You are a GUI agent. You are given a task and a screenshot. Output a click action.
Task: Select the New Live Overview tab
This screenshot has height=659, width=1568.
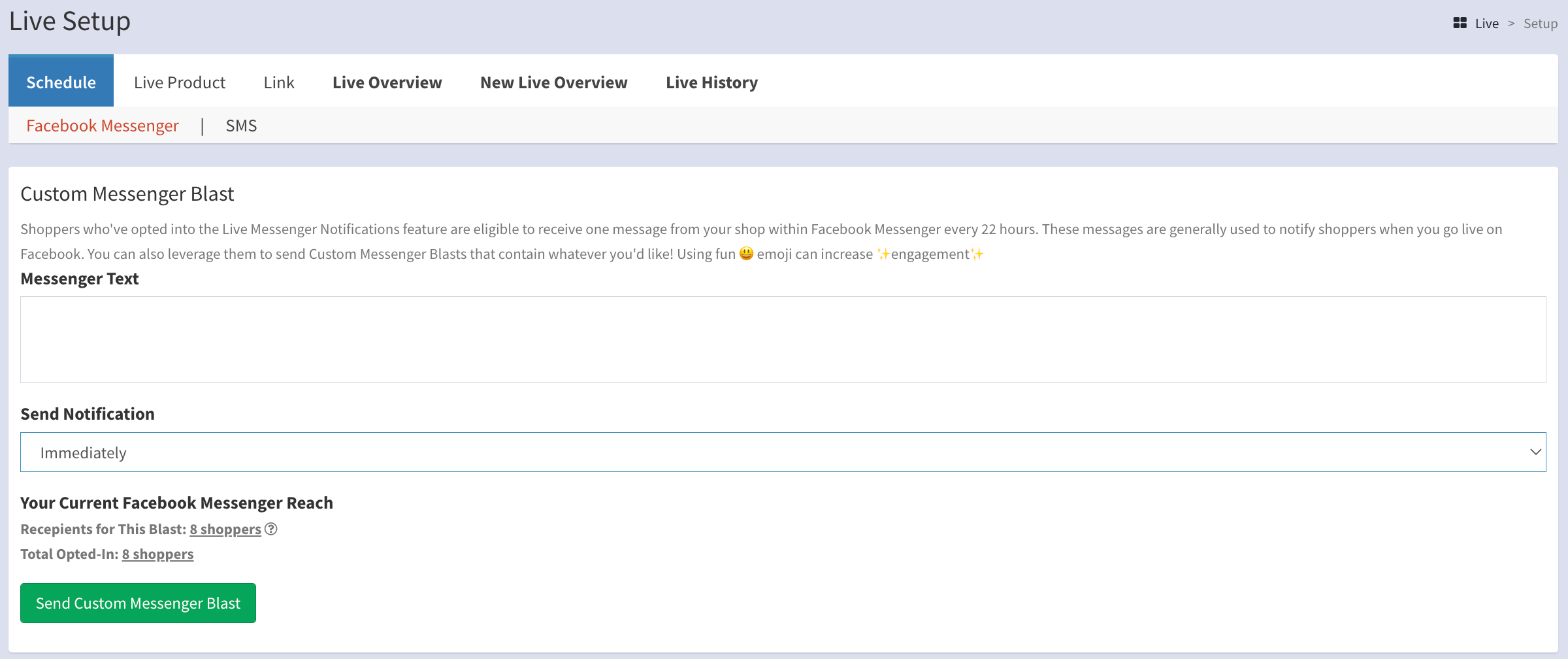[x=553, y=82]
